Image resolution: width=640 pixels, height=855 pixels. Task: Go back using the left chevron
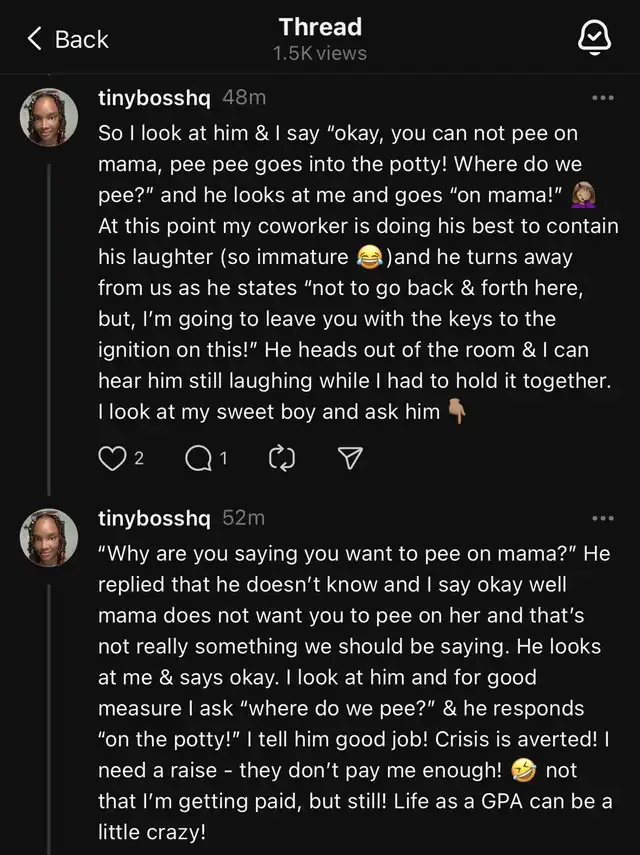tap(34, 39)
